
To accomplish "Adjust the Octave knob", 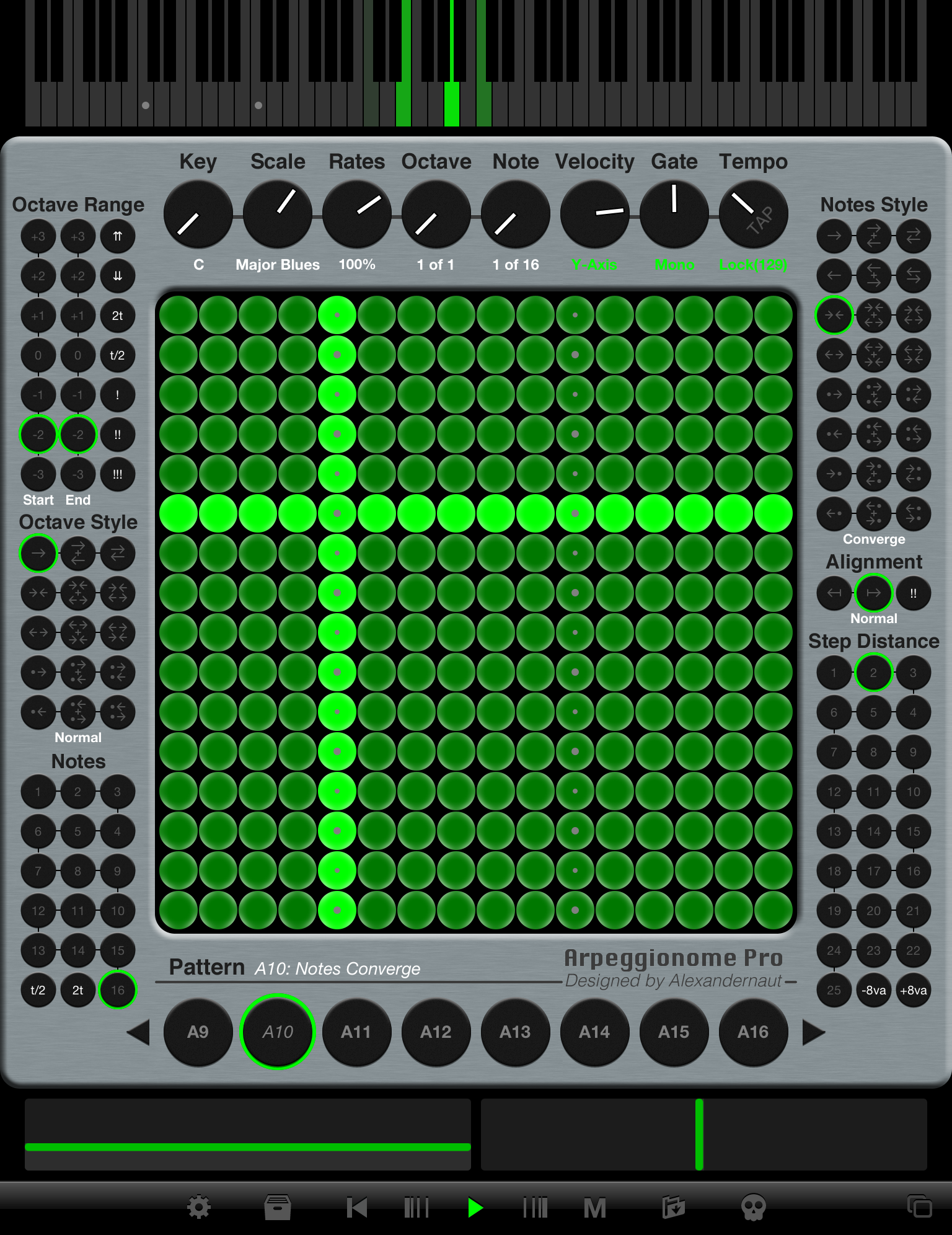I will 436,215.
